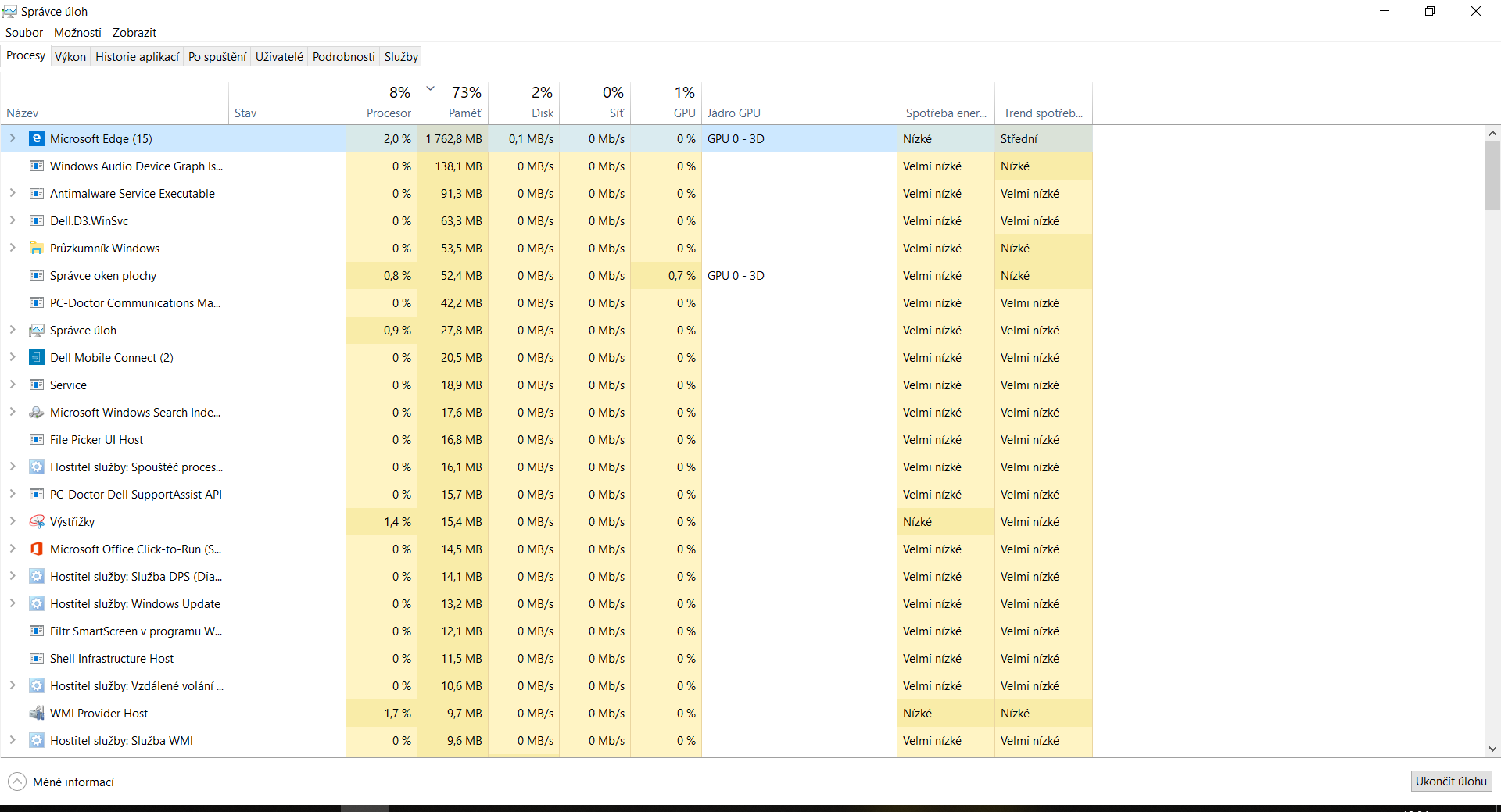Sort processes by Disk column
Image resolution: width=1501 pixels, height=812 pixels.
pos(524,103)
